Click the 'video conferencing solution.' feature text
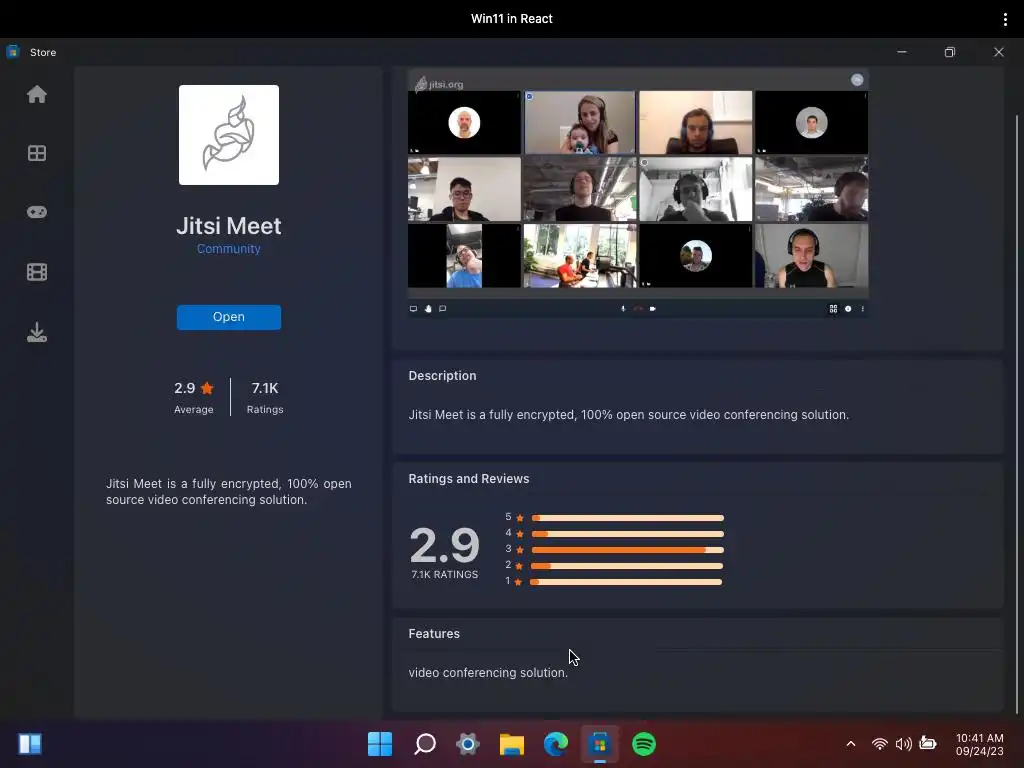 point(488,673)
